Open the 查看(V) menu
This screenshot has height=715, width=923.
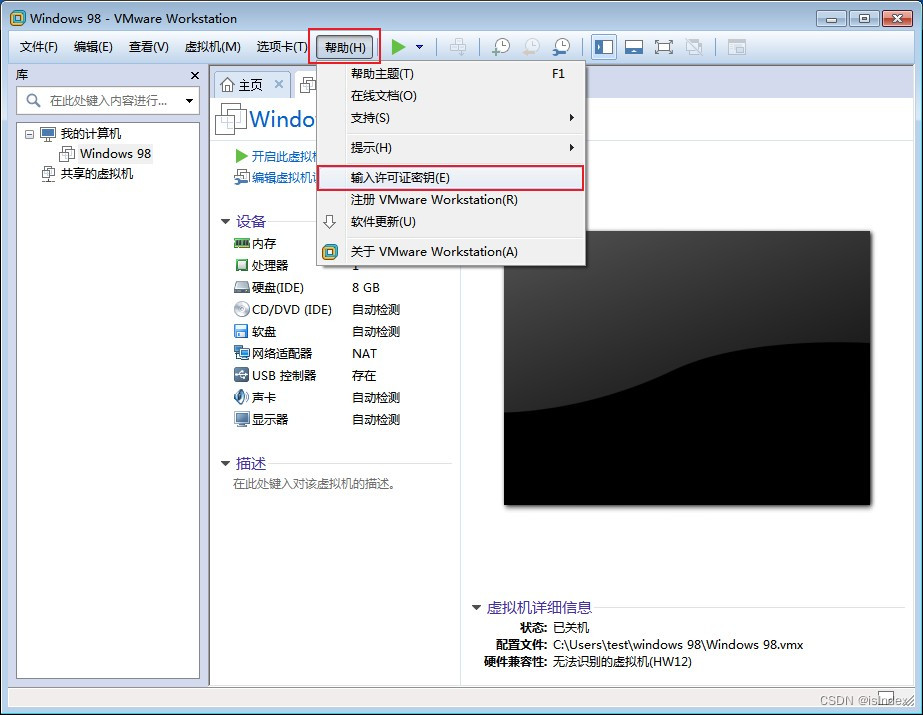point(148,46)
